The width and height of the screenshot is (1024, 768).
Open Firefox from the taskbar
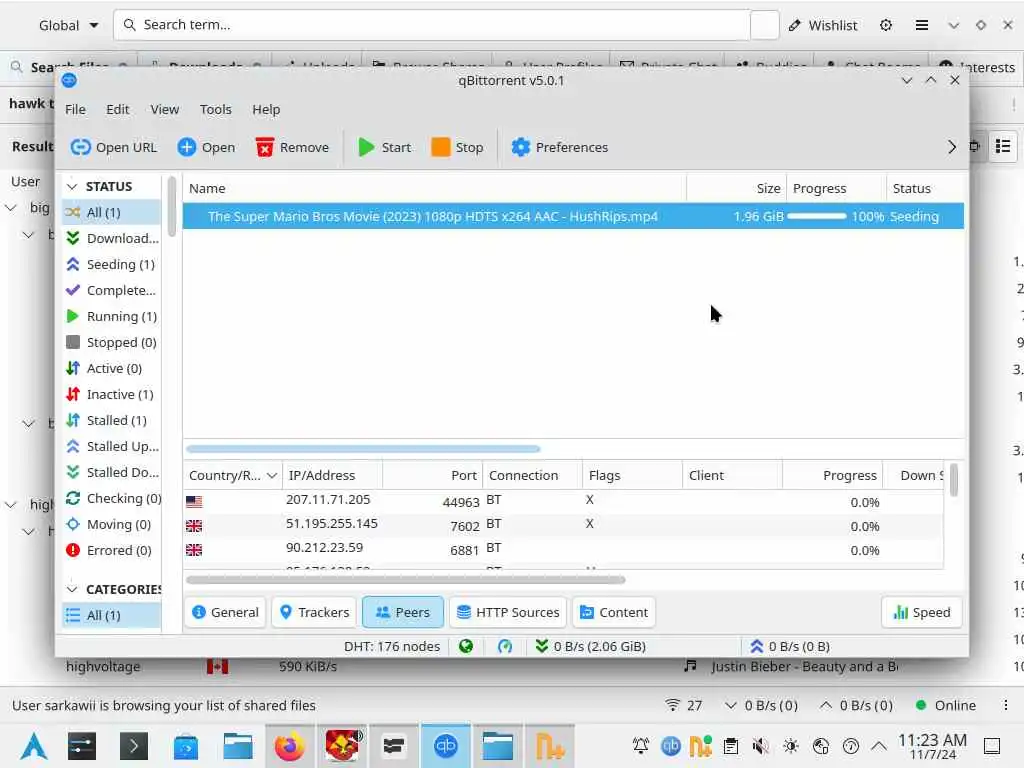point(289,747)
